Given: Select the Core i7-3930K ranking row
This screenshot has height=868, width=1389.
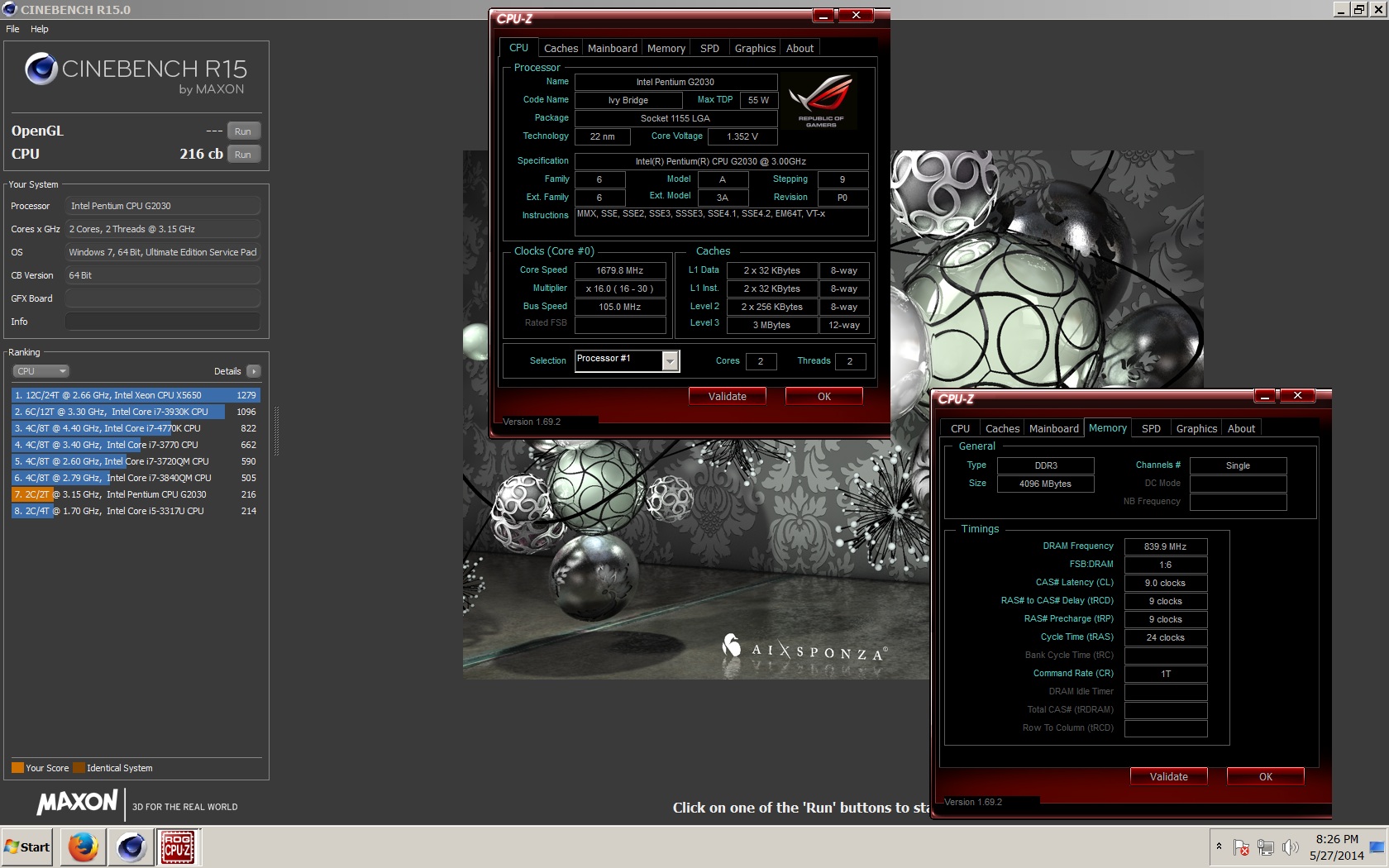Looking at the screenshot, I should [136, 412].
